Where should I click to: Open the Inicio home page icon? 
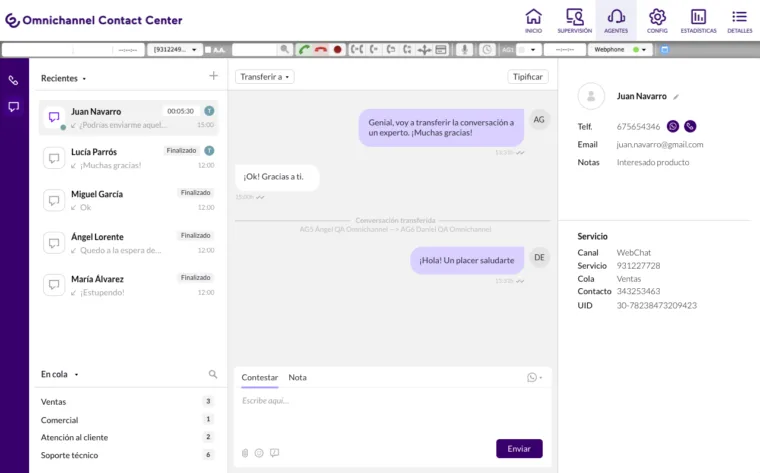(x=533, y=20)
